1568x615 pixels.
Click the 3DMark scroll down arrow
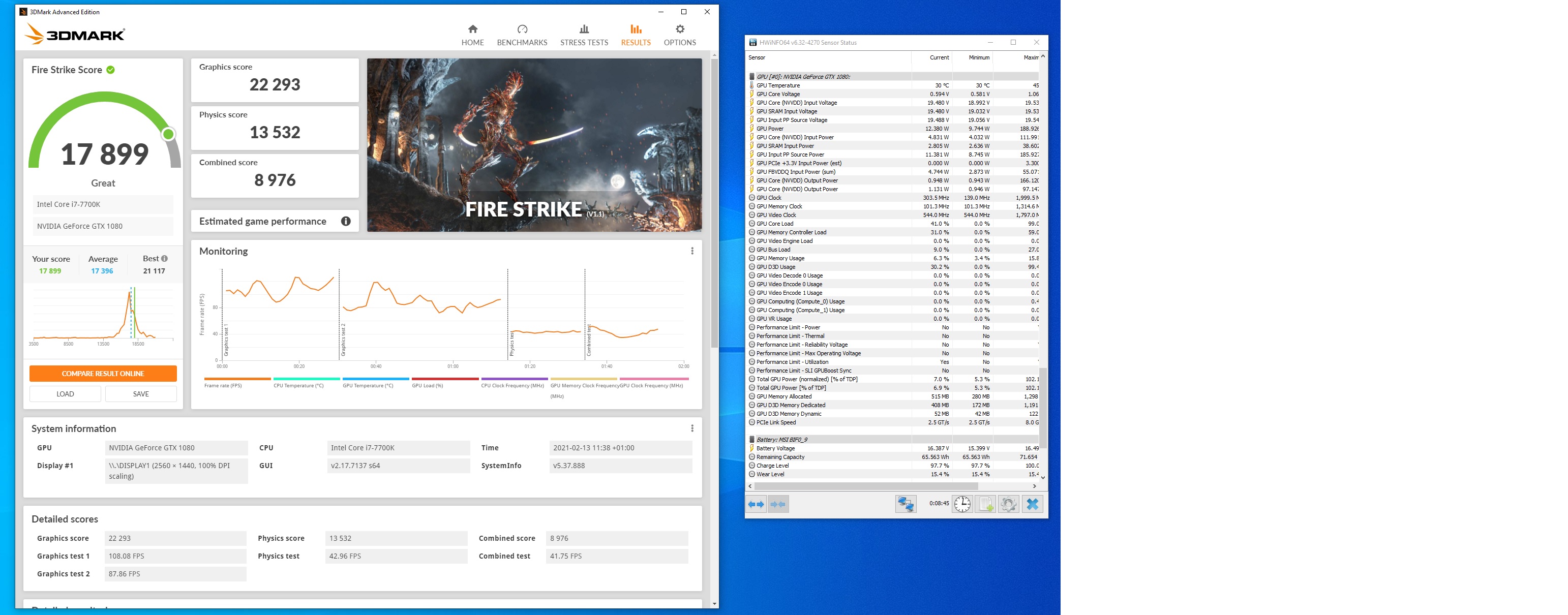pos(714,604)
